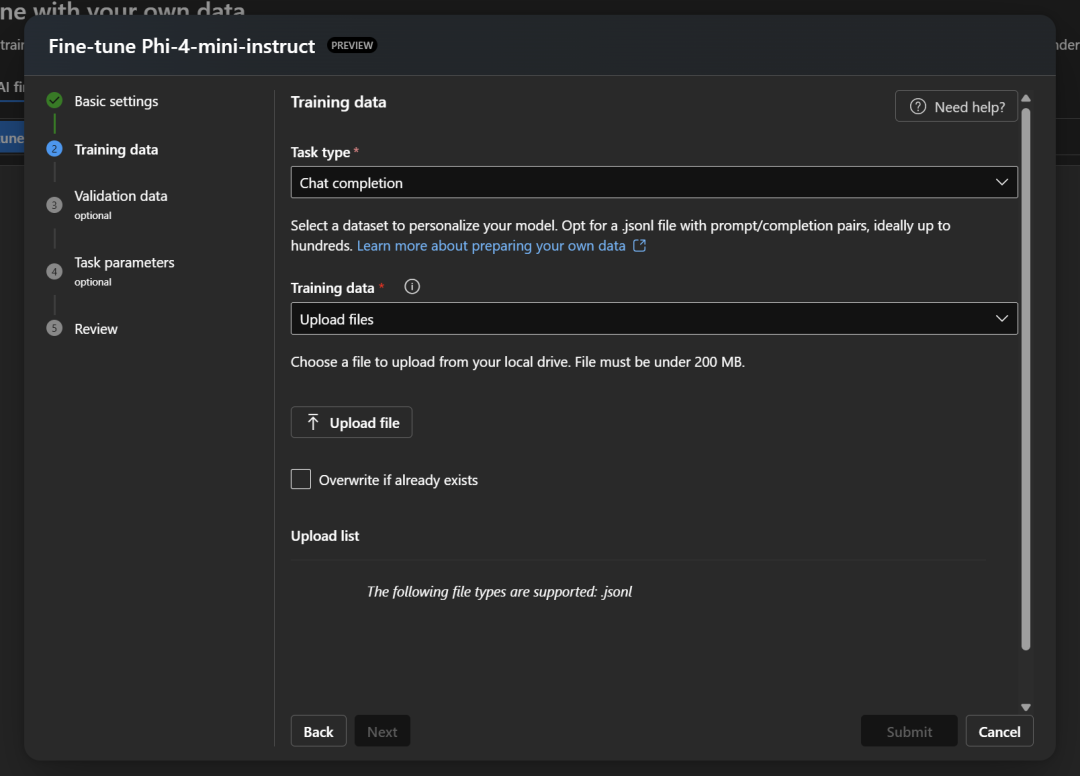Click the scrollbar down arrow
The width and height of the screenshot is (1080, 776).
click(1026, 707)
